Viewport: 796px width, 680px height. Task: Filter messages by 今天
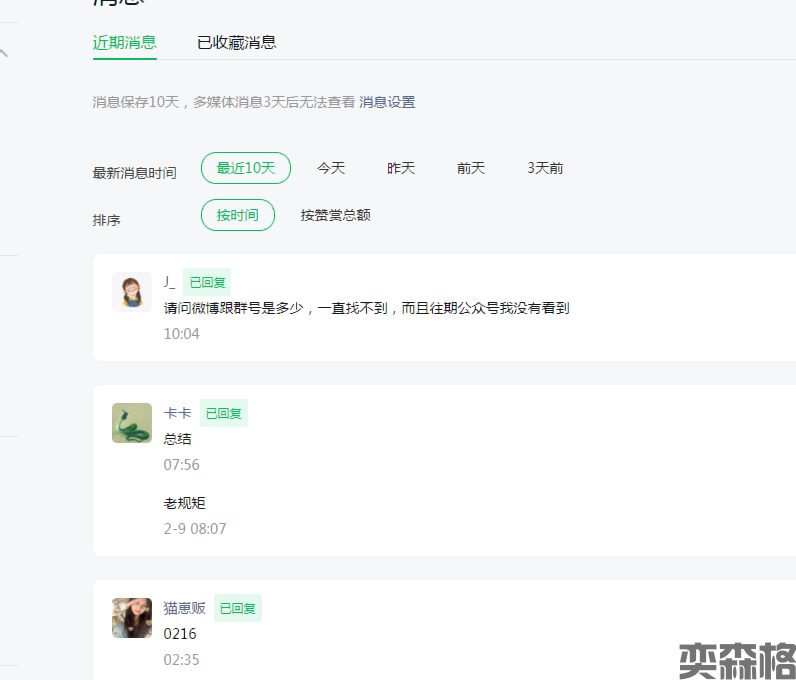click(331, 168)
